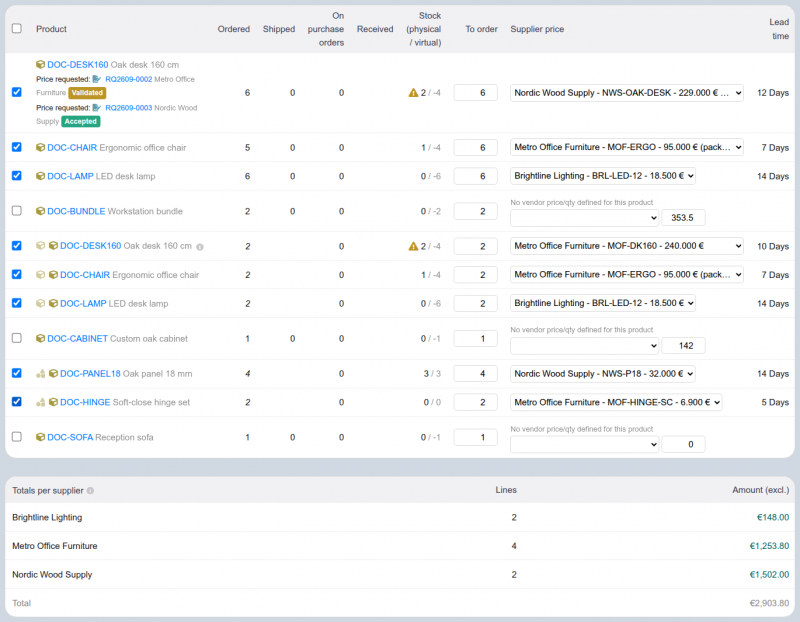Screen dimensions: 800x622
Task: Open the MOF-HINGE-SC supplier price dropdown
Action: pyautogui.click(x=616, y=402)
